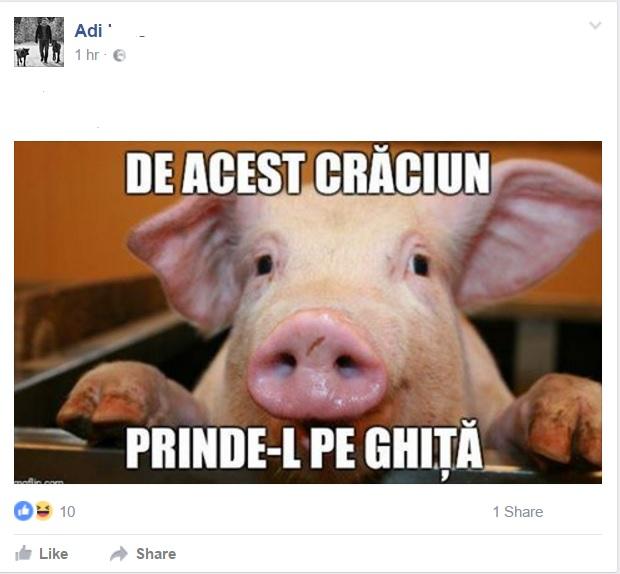Click the public globe privacy icon
Screen dimensions: 620x574
tap(119, 55)
